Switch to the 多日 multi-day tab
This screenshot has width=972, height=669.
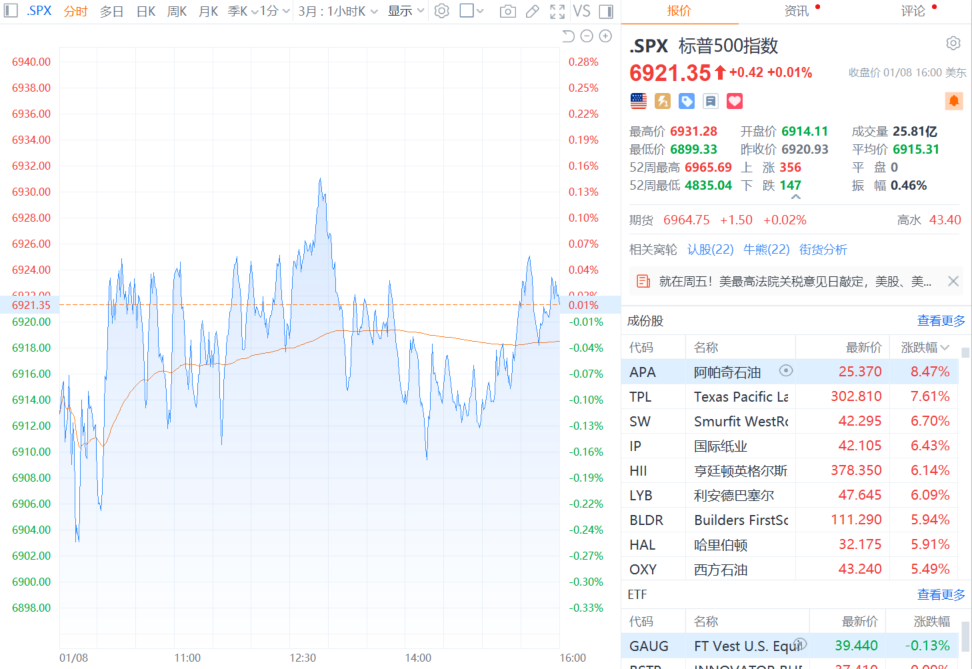click(112, 11)
